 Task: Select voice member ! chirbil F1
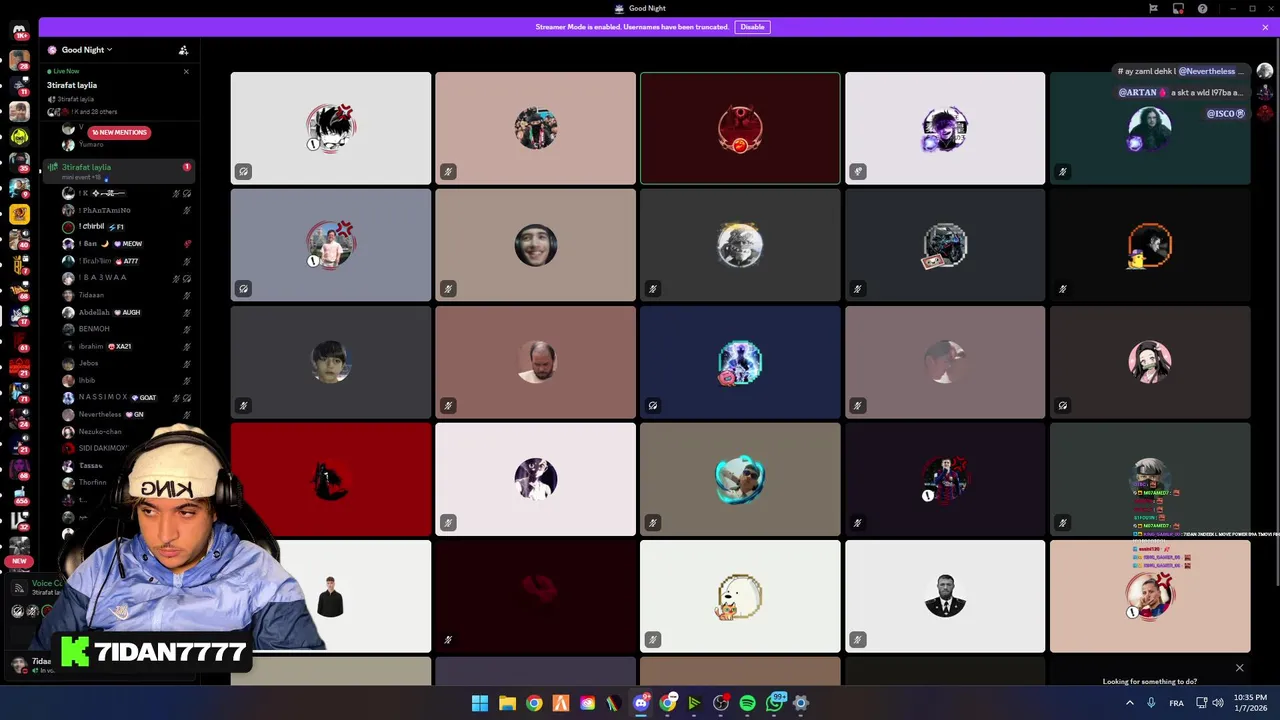click(126, 227)
